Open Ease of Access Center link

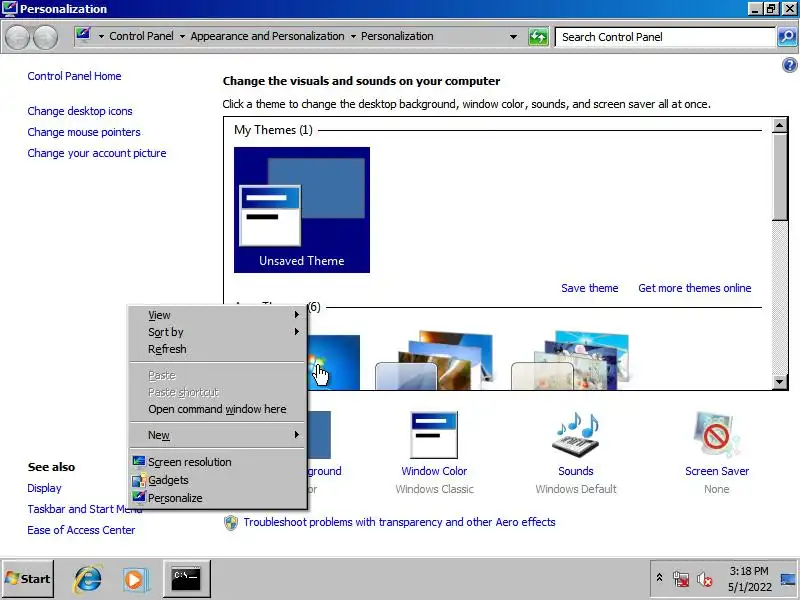(x=81, y=530)
